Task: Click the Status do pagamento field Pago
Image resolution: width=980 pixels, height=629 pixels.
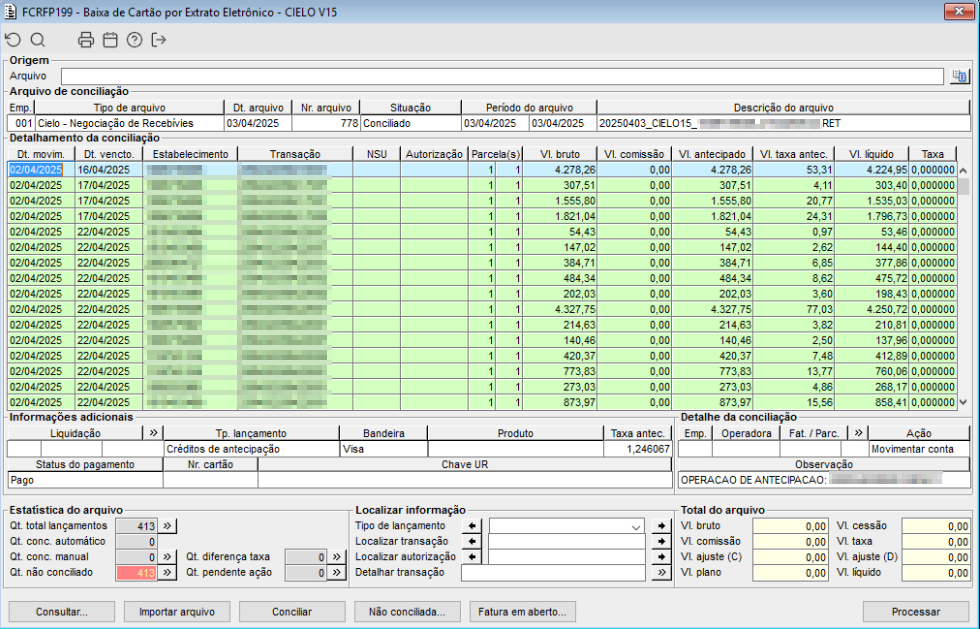Action: (85, 480)
